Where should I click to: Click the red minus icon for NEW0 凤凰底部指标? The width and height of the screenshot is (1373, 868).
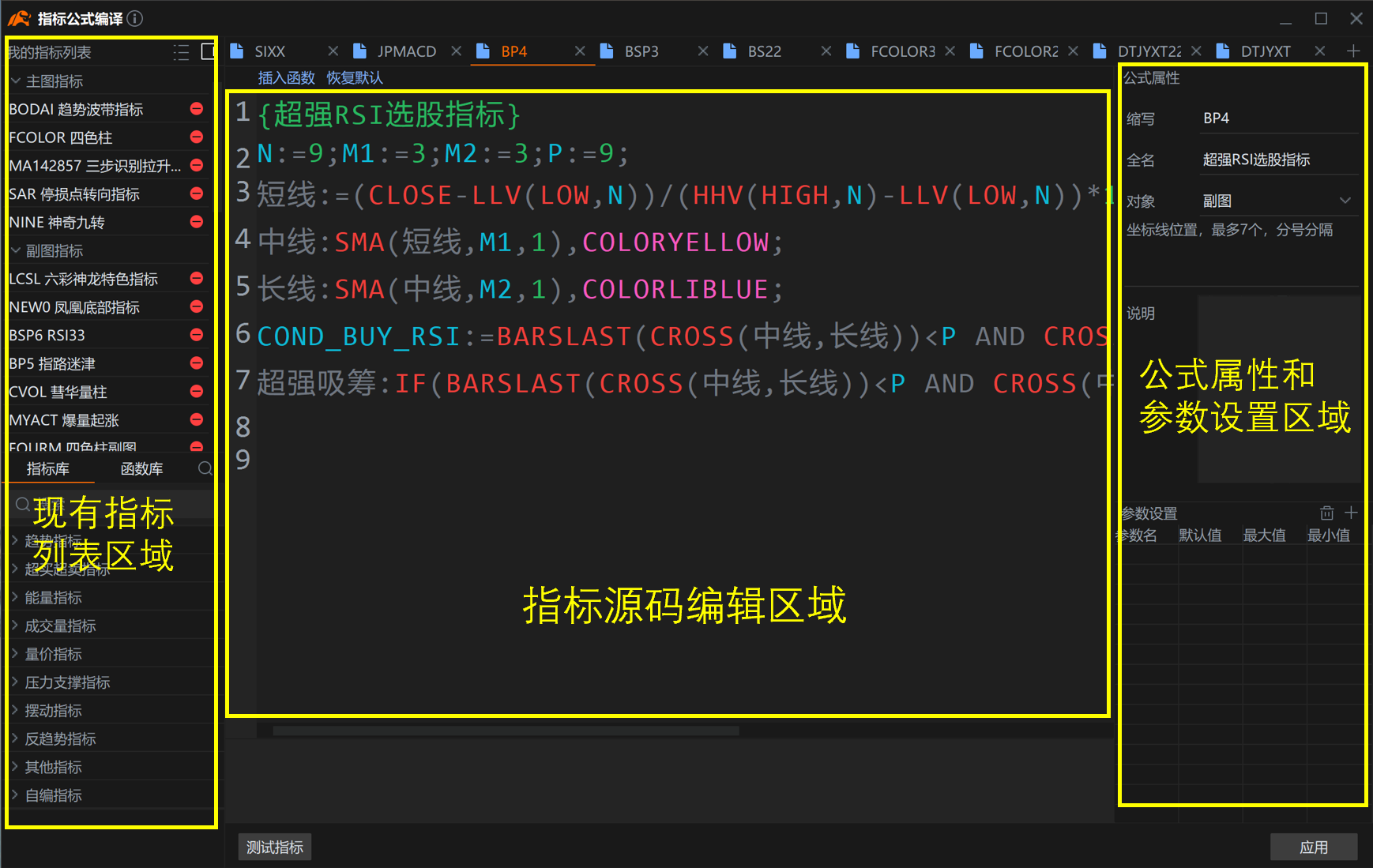197,306
